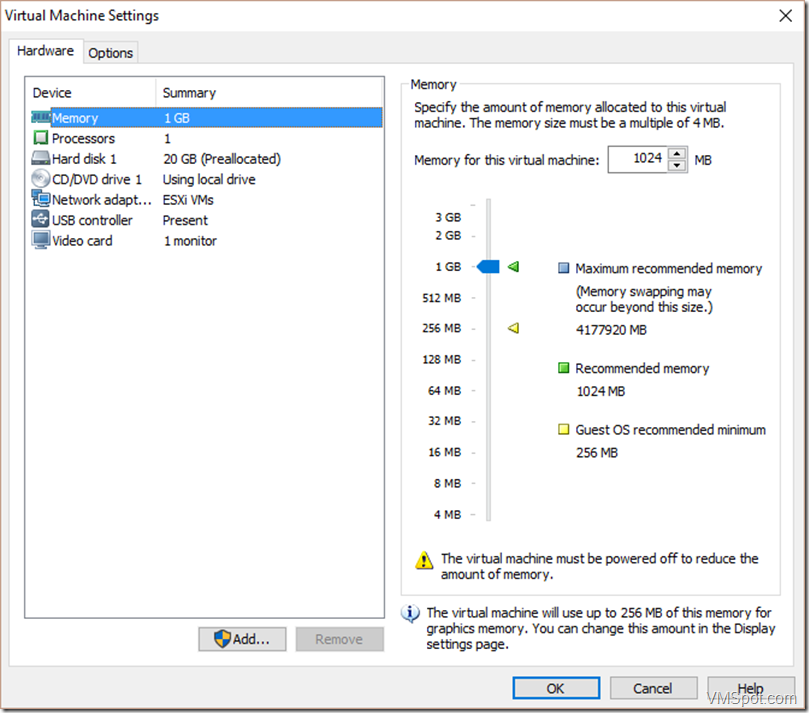Screen dimensions: 809x713
Task: Click the '20 GB (Preallocated)' summary text
Action: [x=222, y=159]
